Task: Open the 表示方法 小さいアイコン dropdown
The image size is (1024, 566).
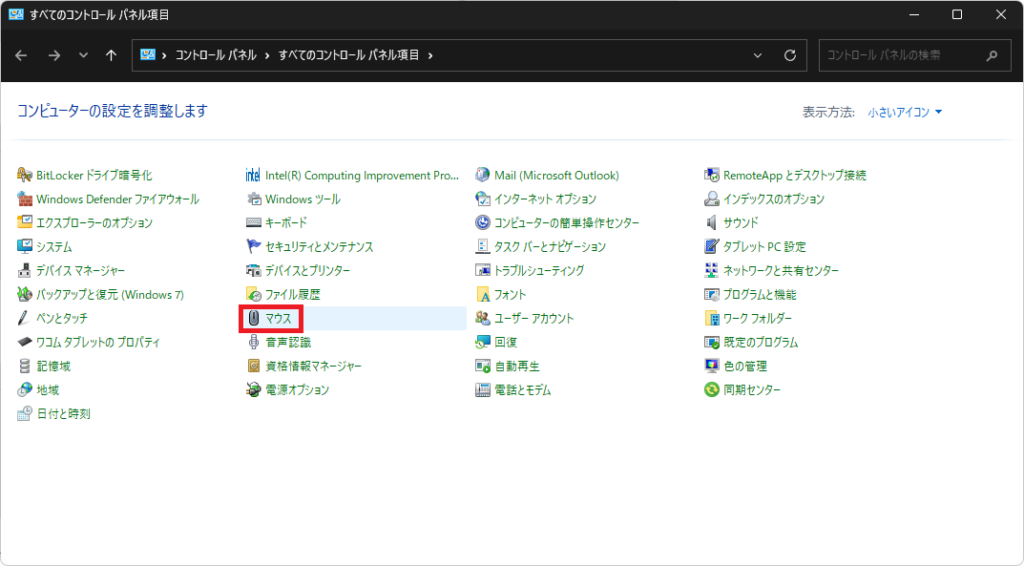Action: [905, 112]
